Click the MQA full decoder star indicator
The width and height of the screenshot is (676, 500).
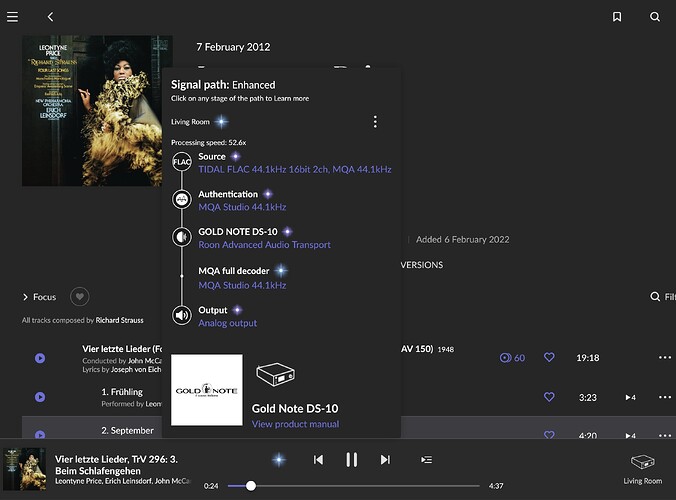[281, 271]
